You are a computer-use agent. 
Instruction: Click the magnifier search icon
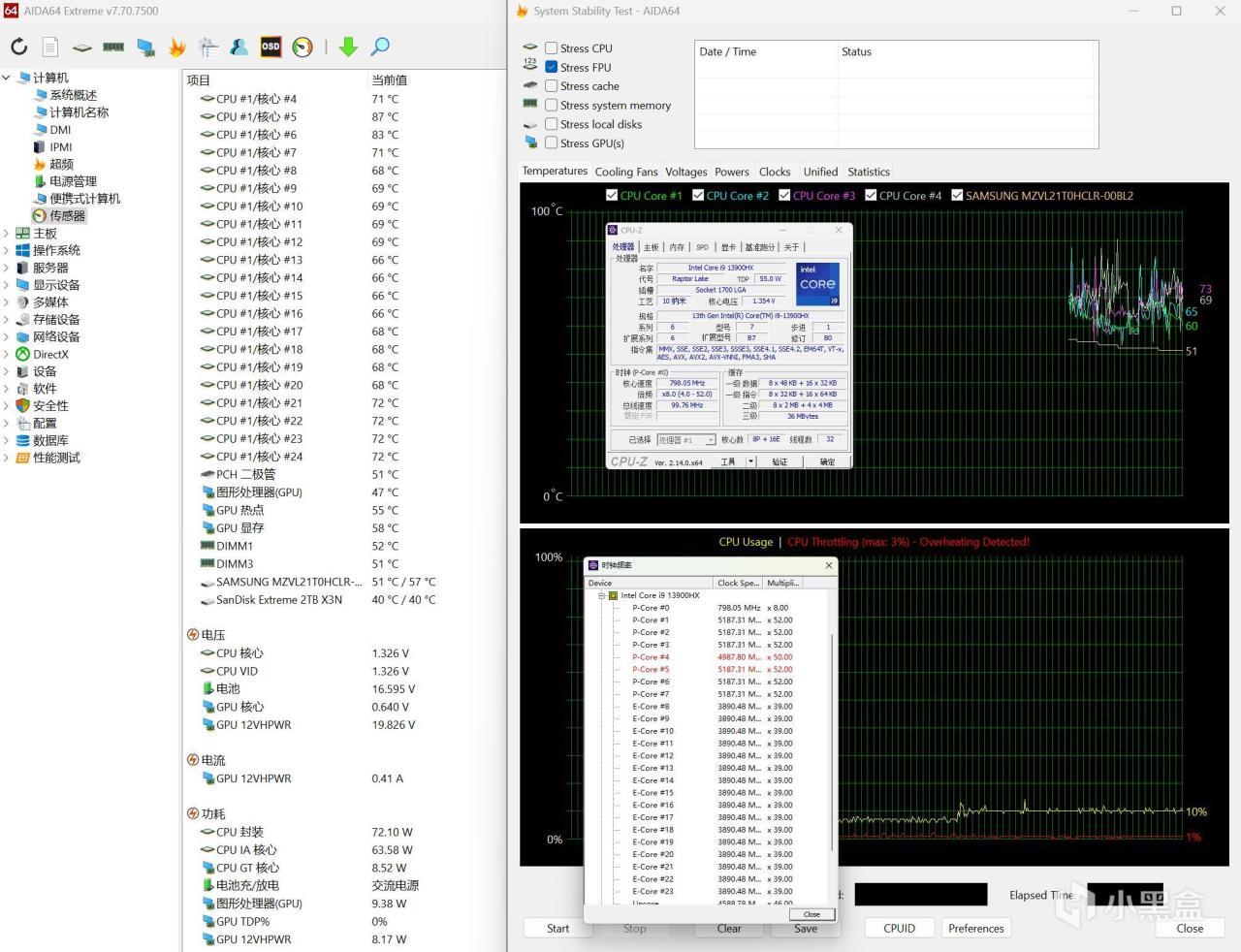coord(380,47)
